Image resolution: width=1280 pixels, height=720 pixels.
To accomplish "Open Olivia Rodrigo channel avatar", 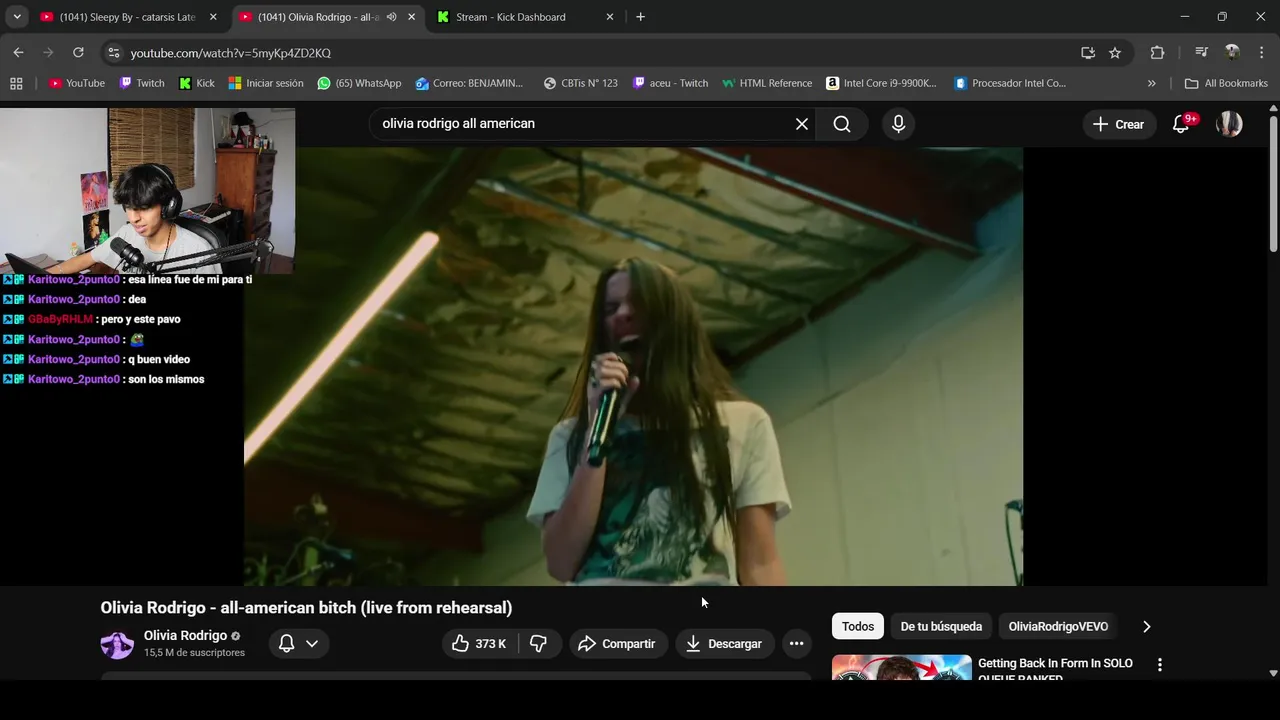I will (117, 644).
